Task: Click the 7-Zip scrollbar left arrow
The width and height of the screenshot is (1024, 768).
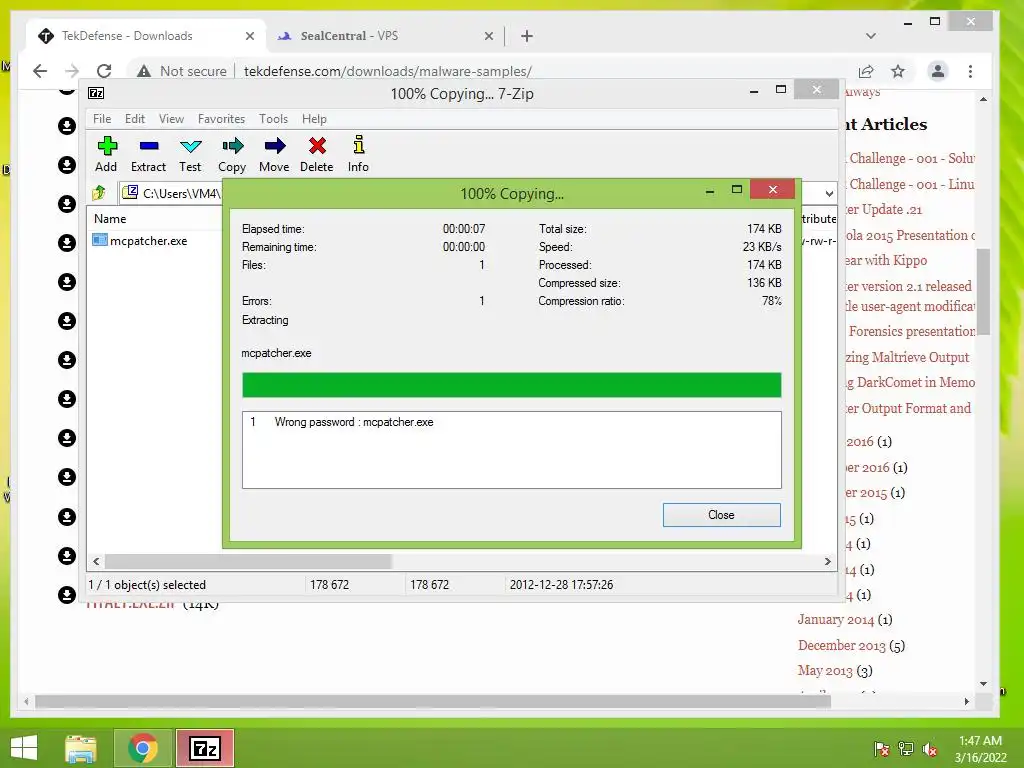Action: point(97,561)
